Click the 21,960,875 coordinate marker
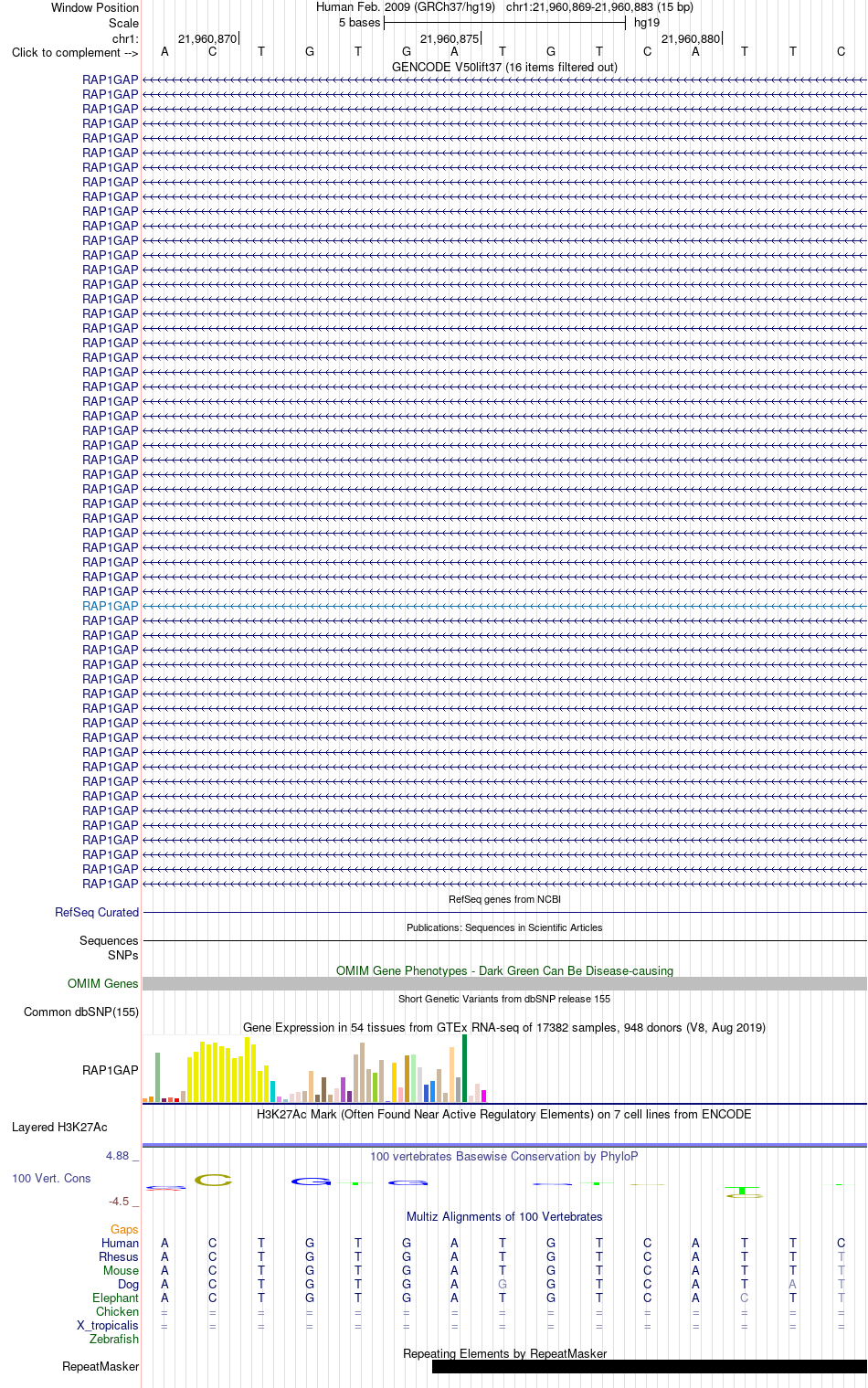The image size is (868, 1388). (x=450, y=39)
